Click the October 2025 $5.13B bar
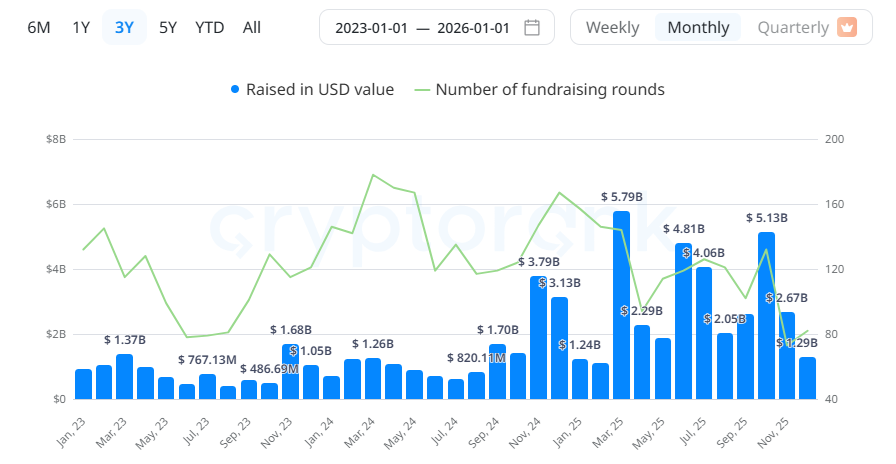 click(766, 316)
